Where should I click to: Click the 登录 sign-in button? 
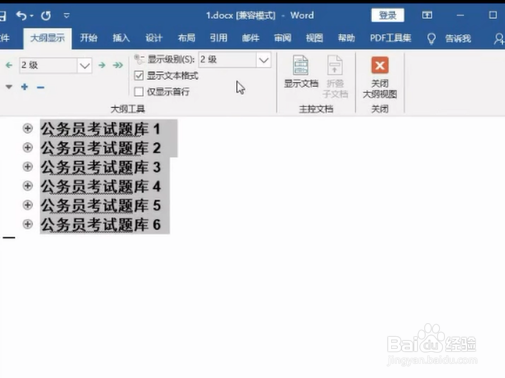(388, 15)
